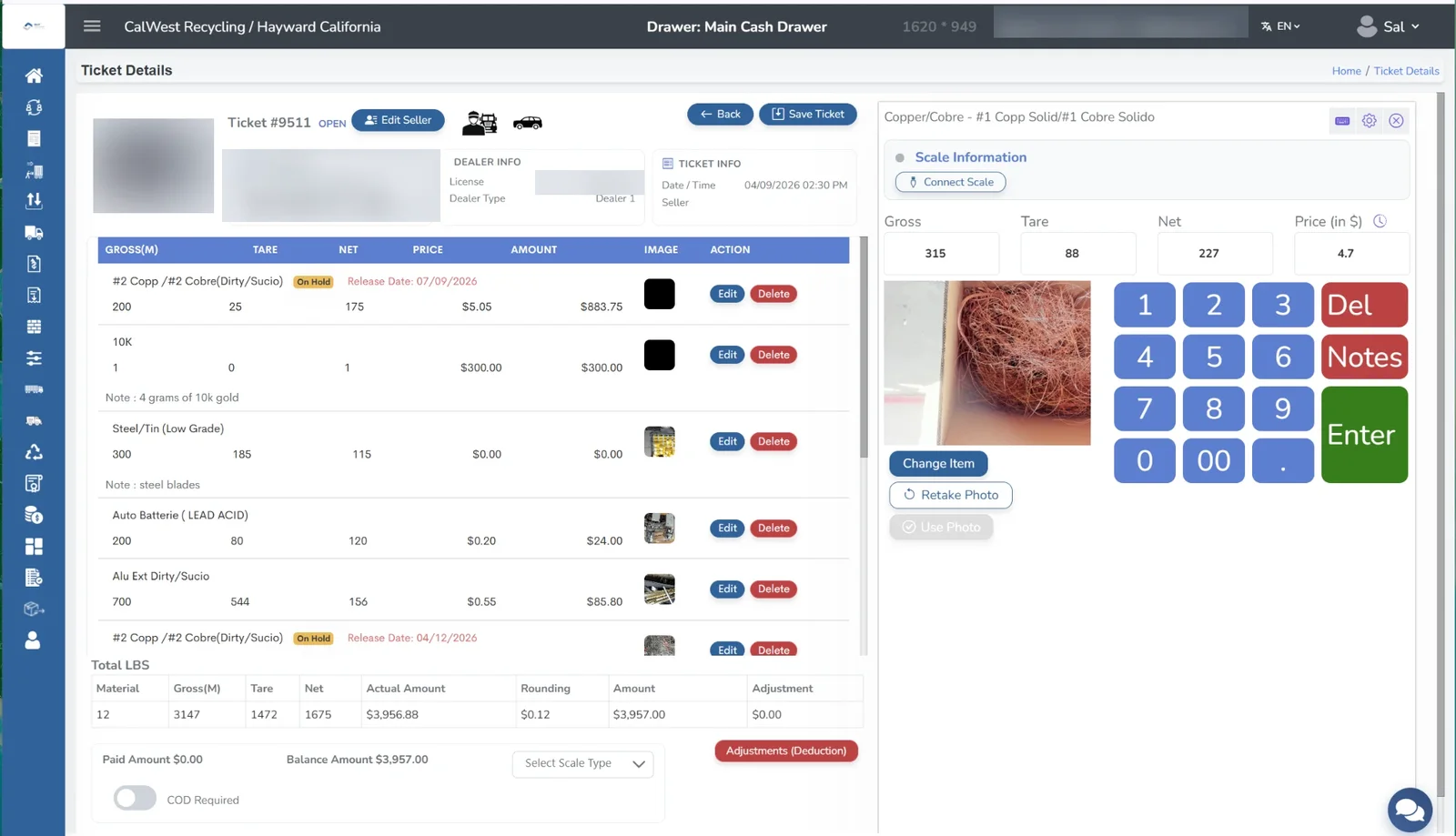1456x836 pixels.
Task: Click the up-down arrows transfer sidebar icon
Action: click(x=34, y=201)
